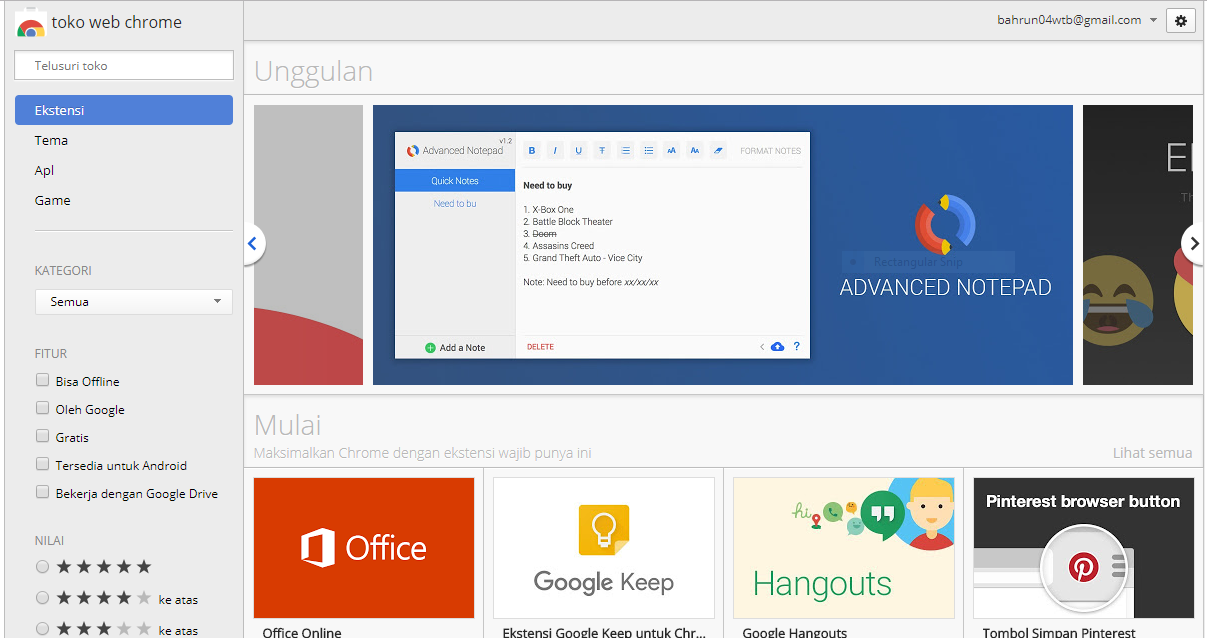The width and height of the screenshot is (1207, 638).
Task: Open the Office Online tile
Action: 364,548
